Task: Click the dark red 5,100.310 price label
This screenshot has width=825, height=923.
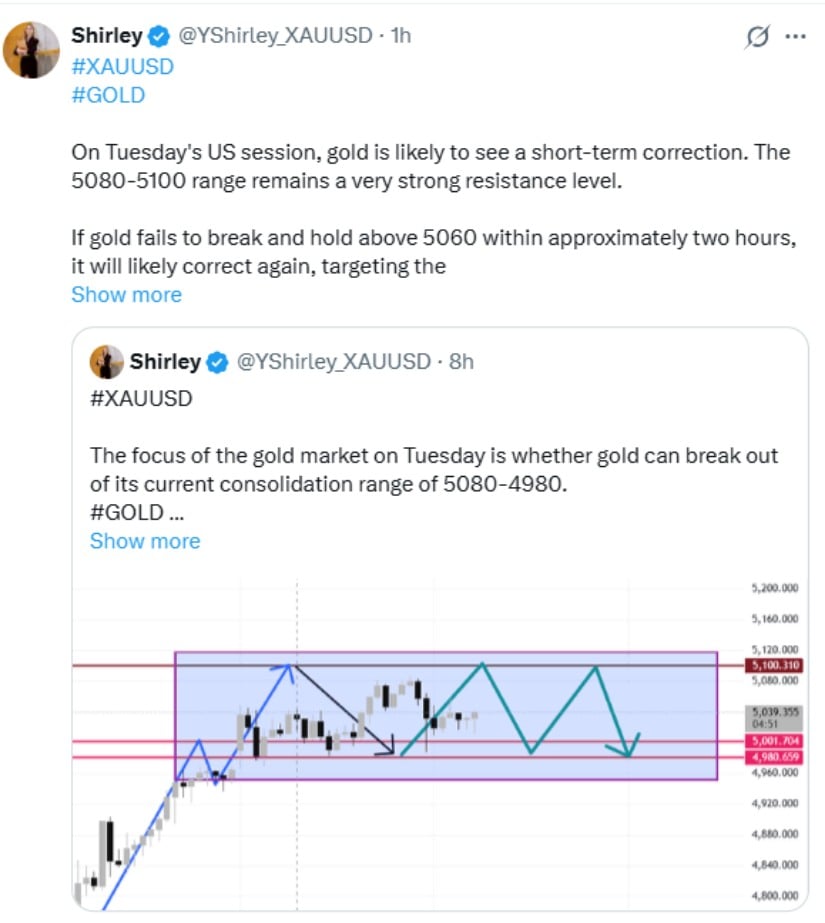Action: (777, 665)
